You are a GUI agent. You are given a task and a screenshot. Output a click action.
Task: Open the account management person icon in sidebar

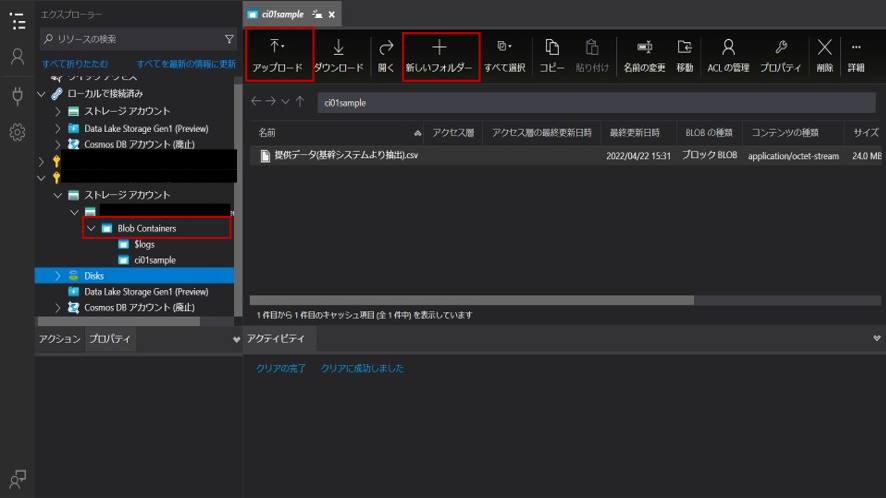[x=17, y=57]
